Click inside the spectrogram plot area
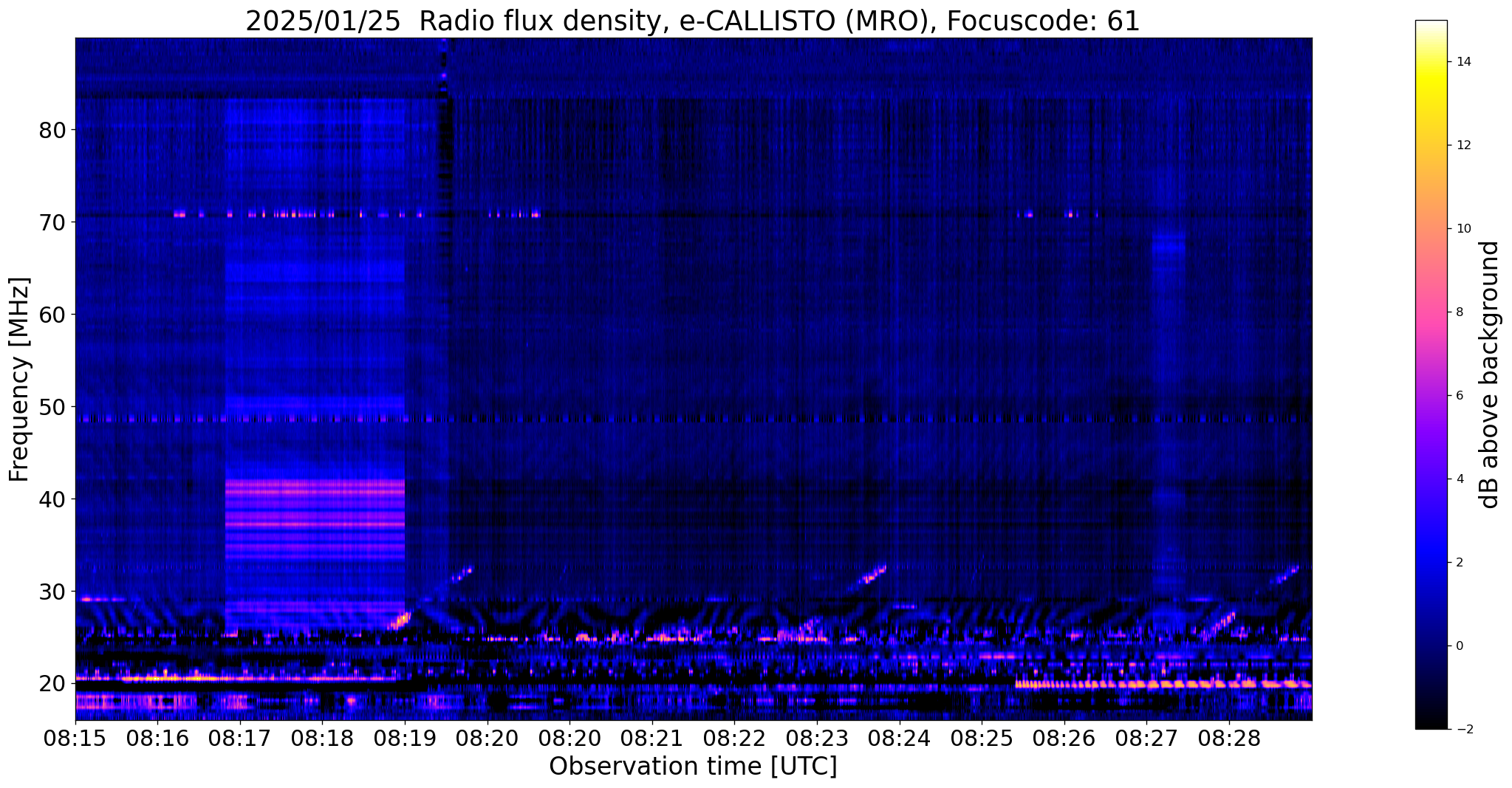Image resolution: width=1512 pixels, height=788 pixels. point(693,379)
